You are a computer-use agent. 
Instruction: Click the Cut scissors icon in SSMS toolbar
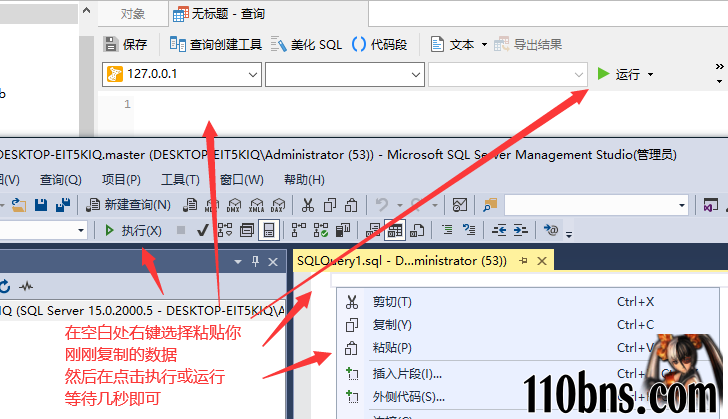point(308,205)
